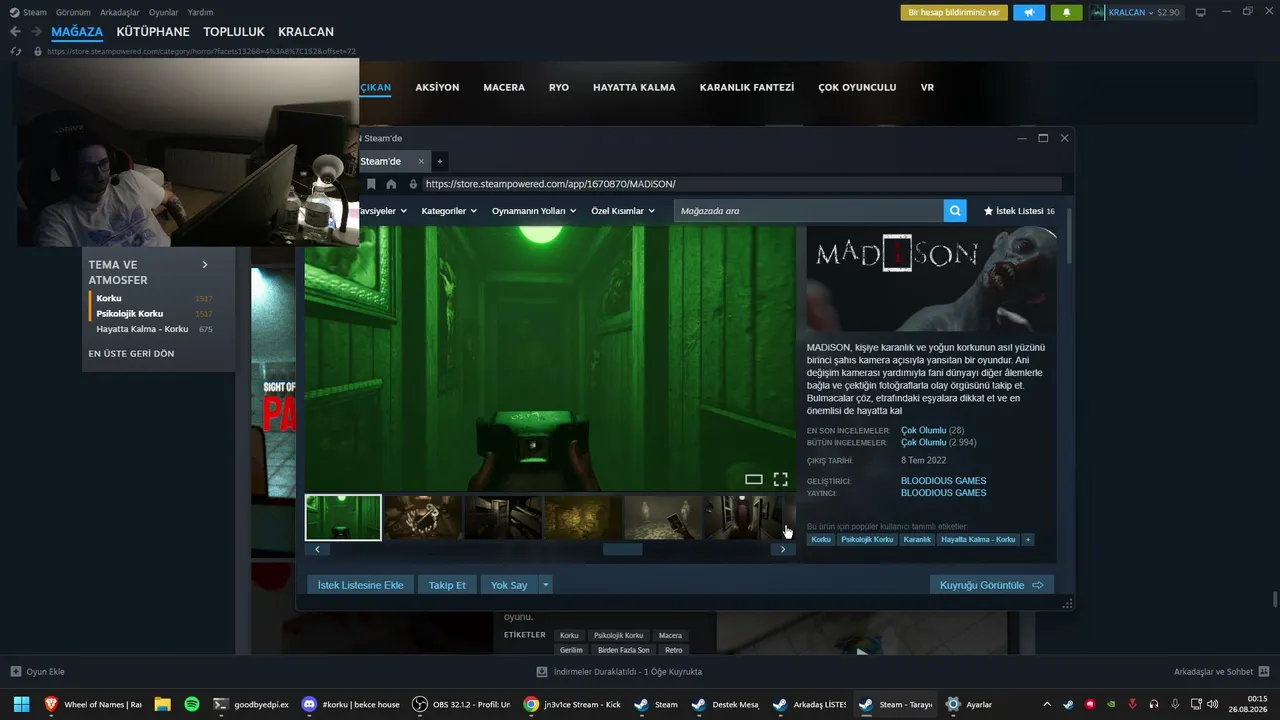
Task: Click the EN ÜSTE GERİ DÖN link
Action: pos(131,353)
